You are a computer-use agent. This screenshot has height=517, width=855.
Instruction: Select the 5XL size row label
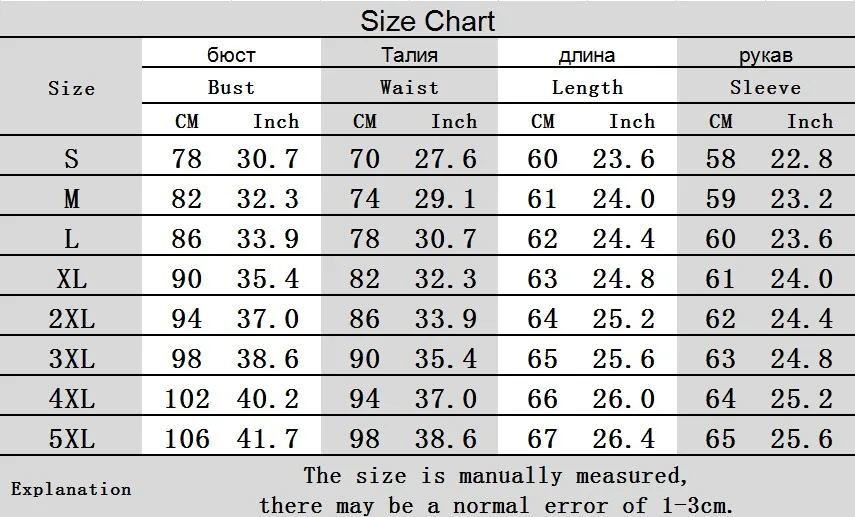(71, 438)
